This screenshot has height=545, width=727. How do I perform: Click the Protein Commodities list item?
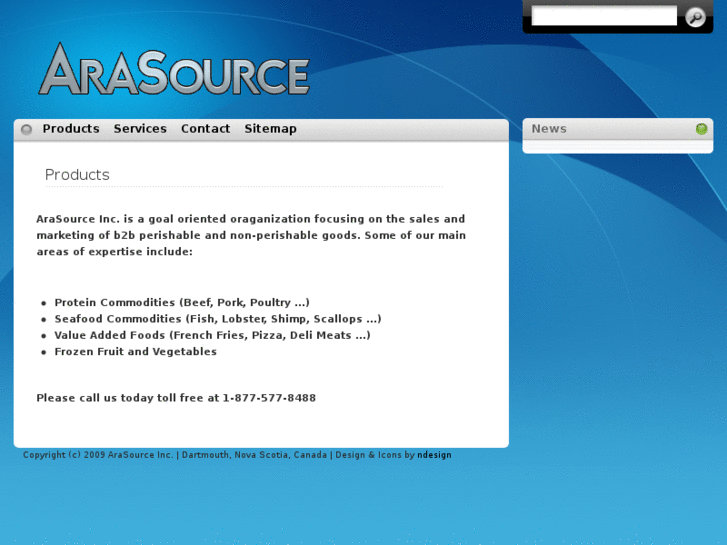coord(182,302)
